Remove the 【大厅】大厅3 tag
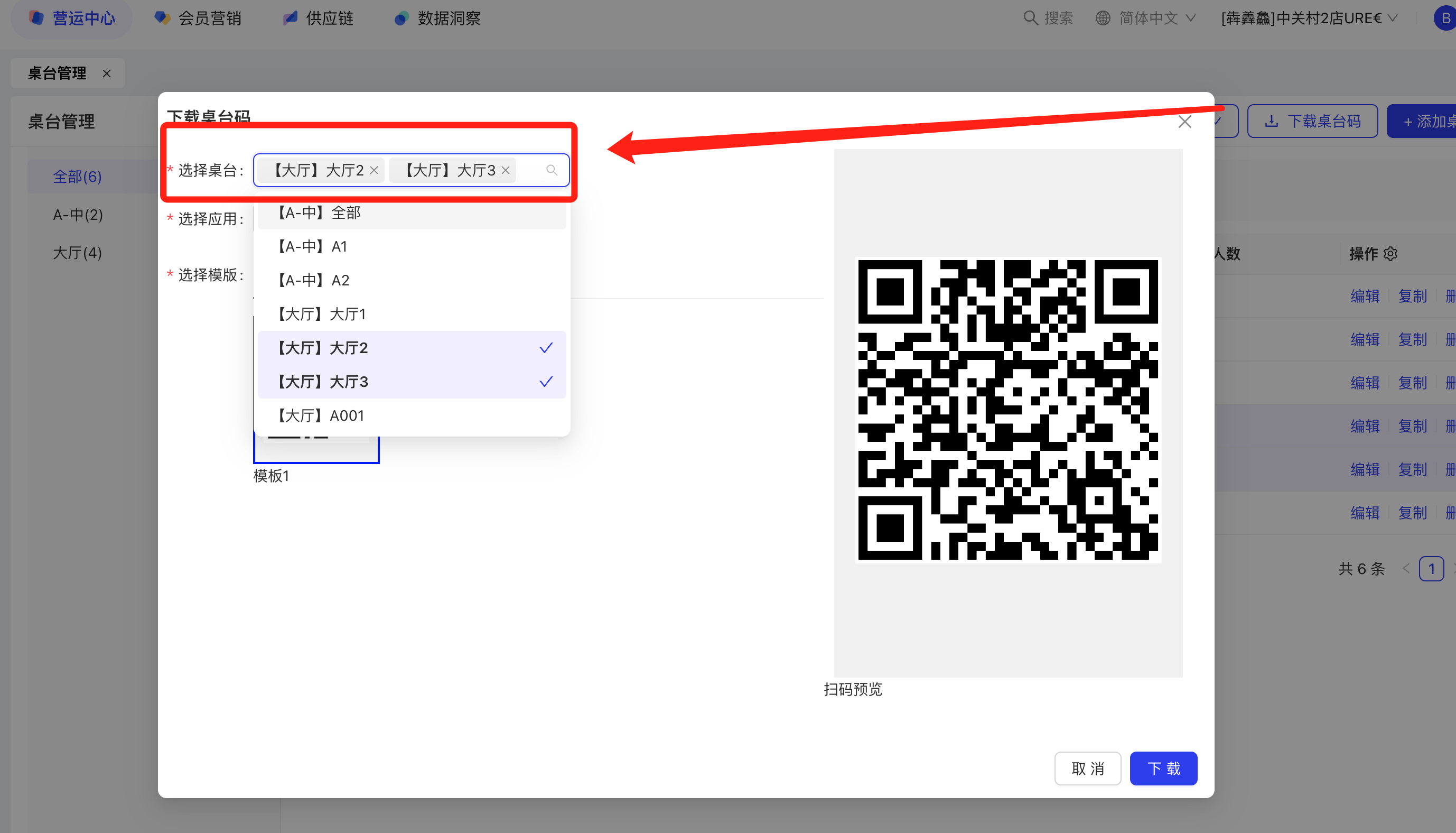Viewport: 1456px width, 833px height. [506, 171]
